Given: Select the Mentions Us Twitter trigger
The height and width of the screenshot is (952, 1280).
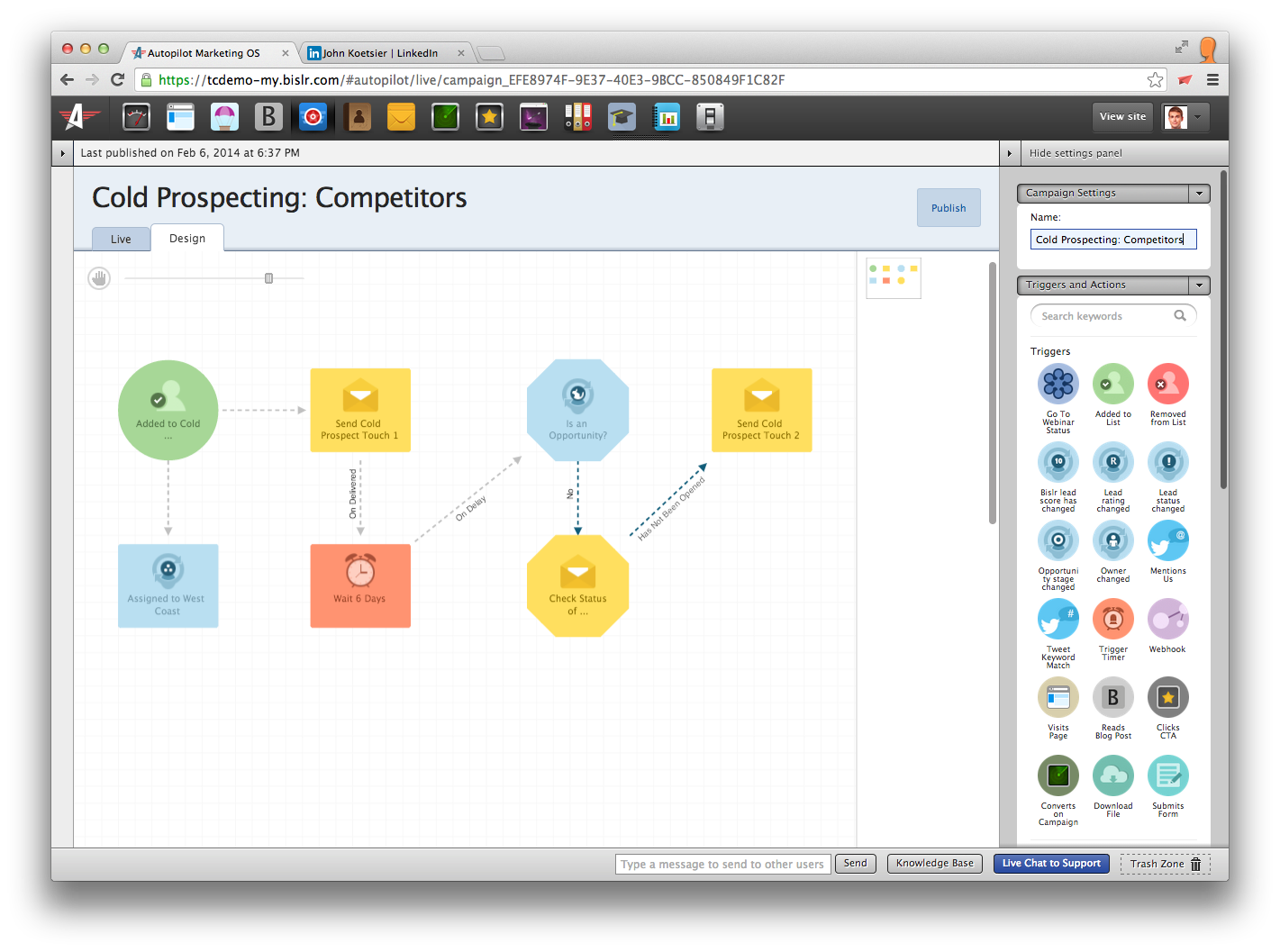Looking at the screenshot, I should (1168, 540).
